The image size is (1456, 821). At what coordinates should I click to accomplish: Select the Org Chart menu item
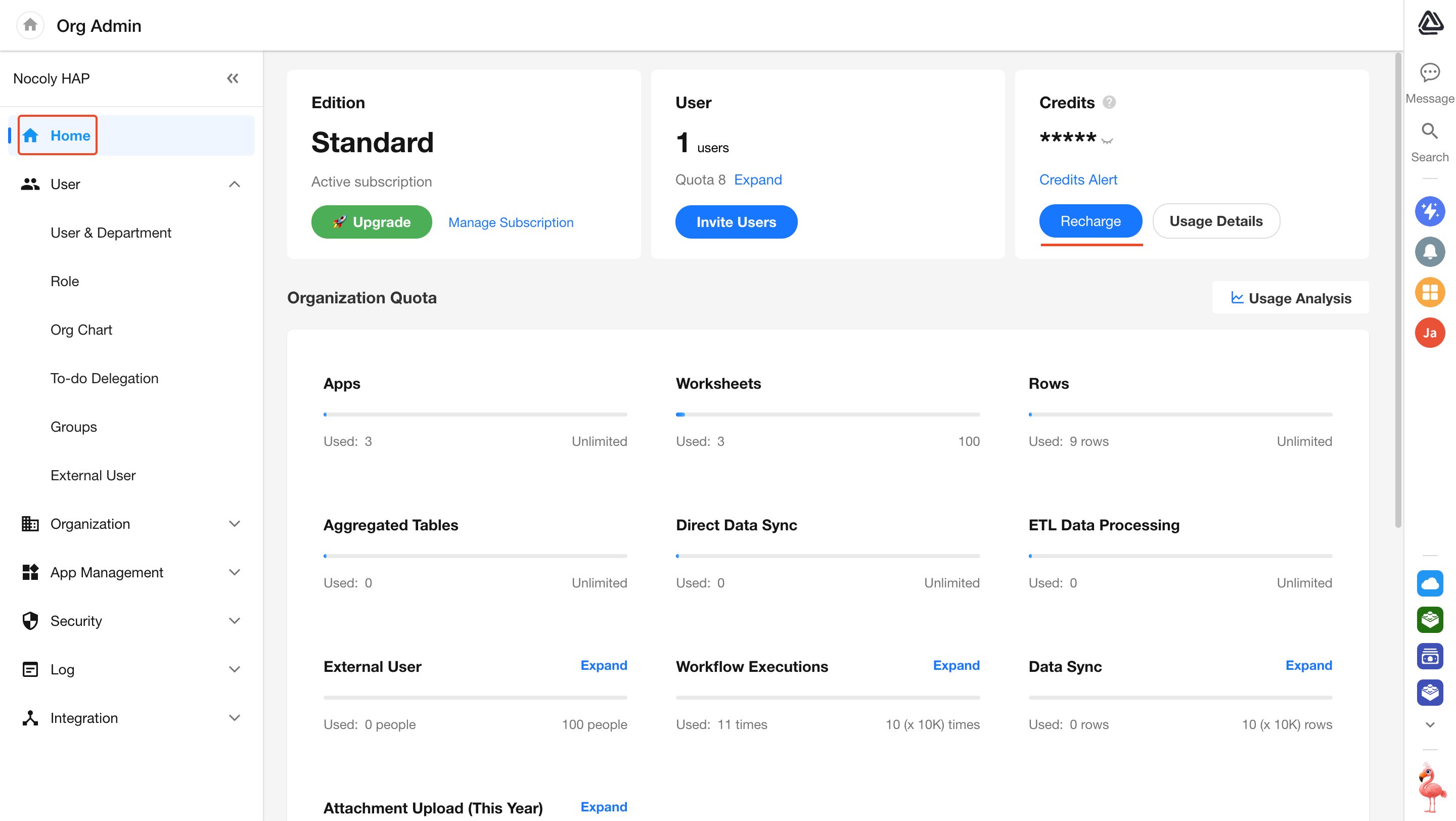coord(81,330)
